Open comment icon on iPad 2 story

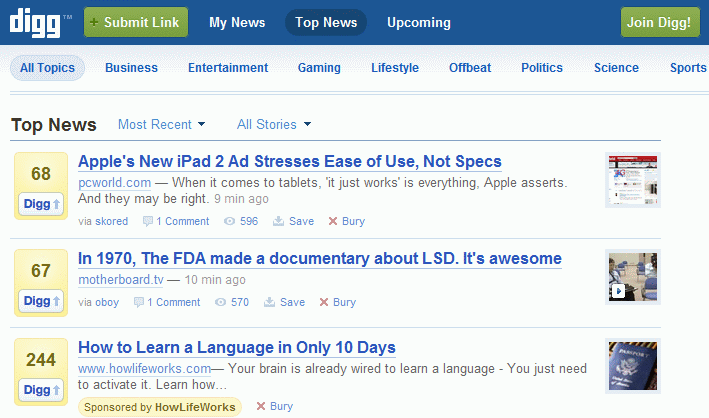[x=147, y=221]
